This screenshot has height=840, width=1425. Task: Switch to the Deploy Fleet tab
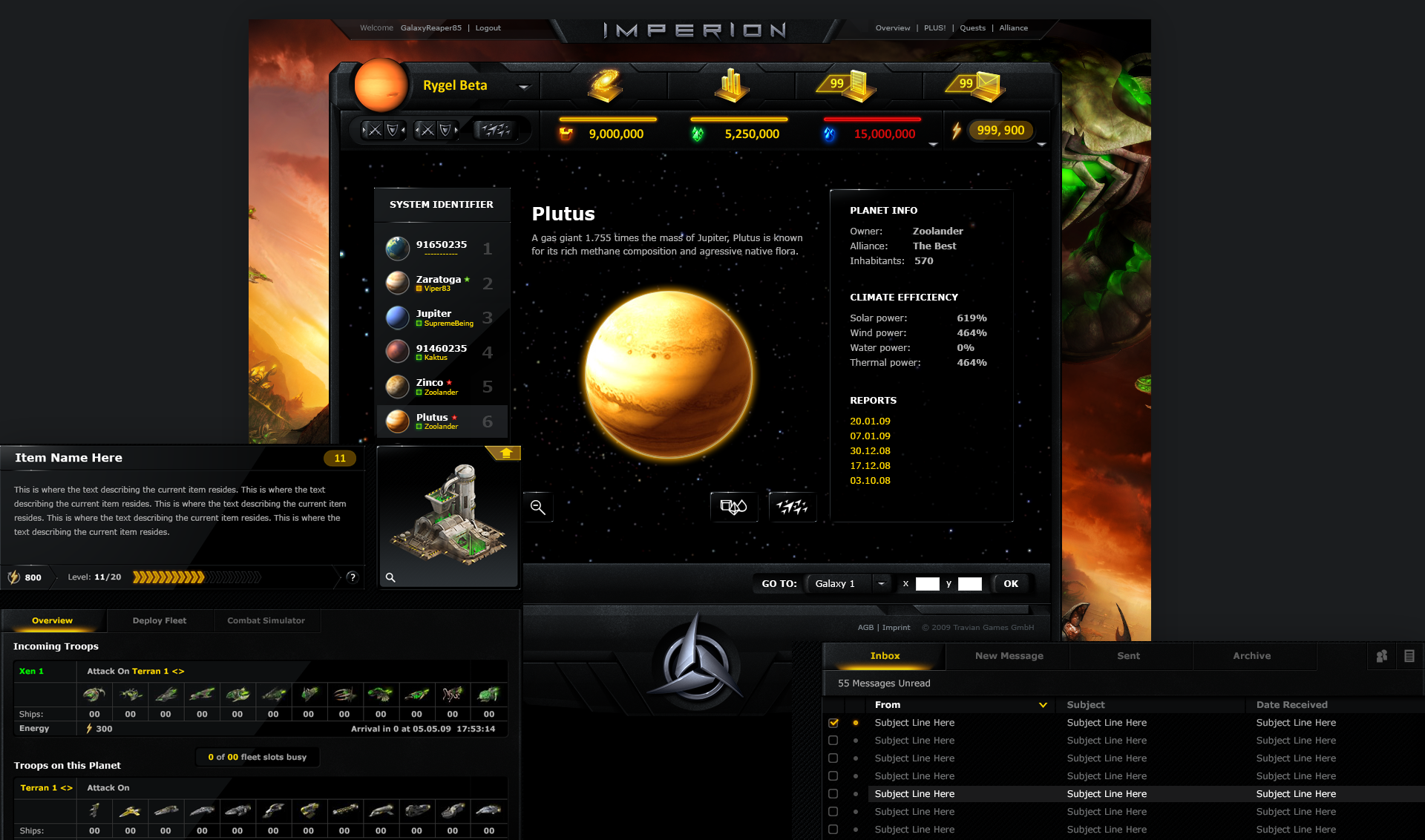coord(160,620)
